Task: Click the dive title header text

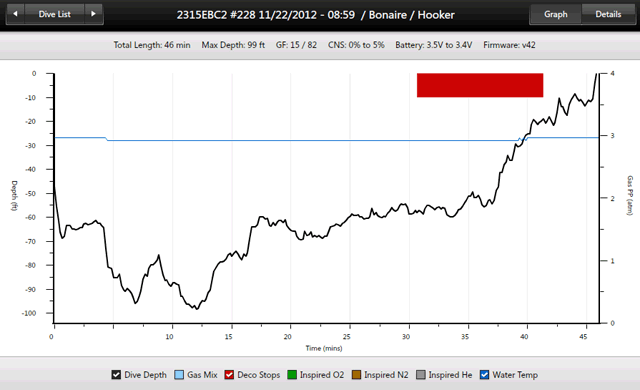Action: 316,15
